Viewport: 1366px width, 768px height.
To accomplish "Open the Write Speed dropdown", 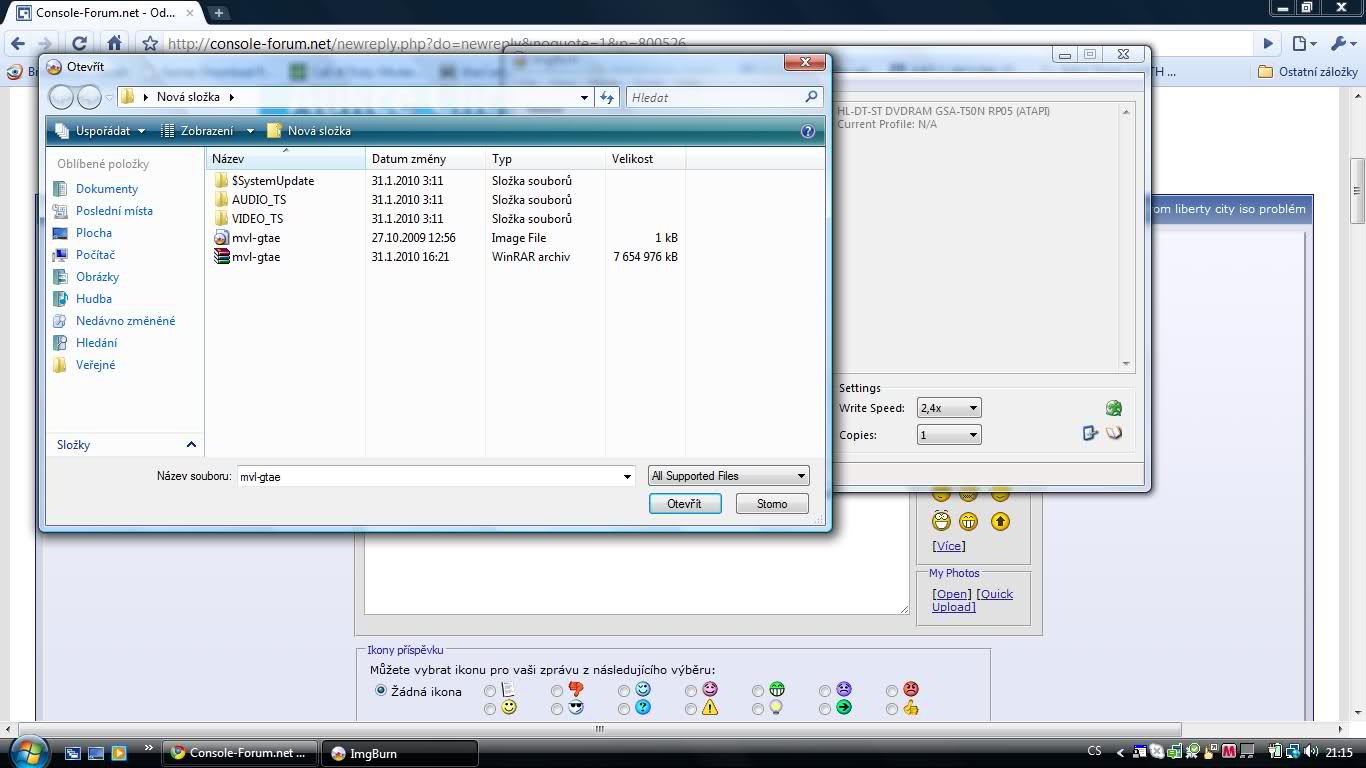I will [950, 408].
